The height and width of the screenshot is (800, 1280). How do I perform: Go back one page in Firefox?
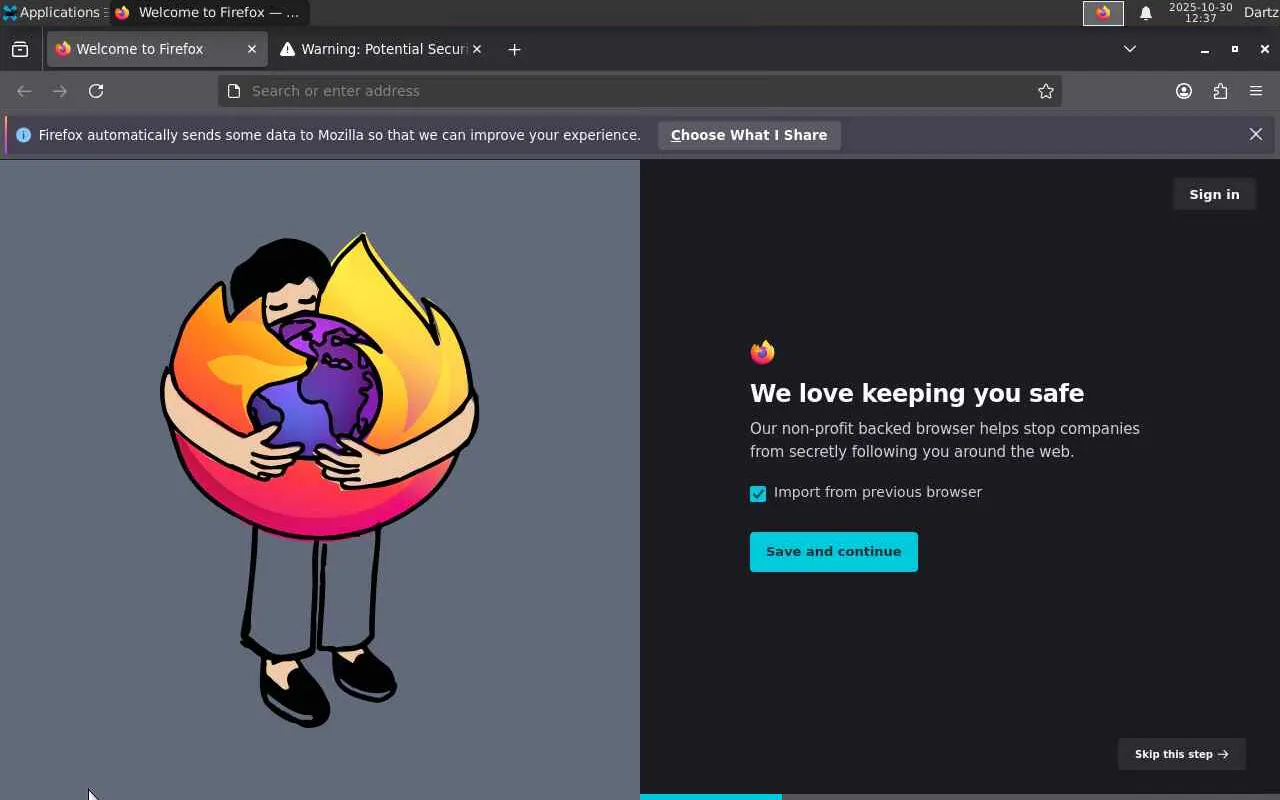tap(24, 91)
